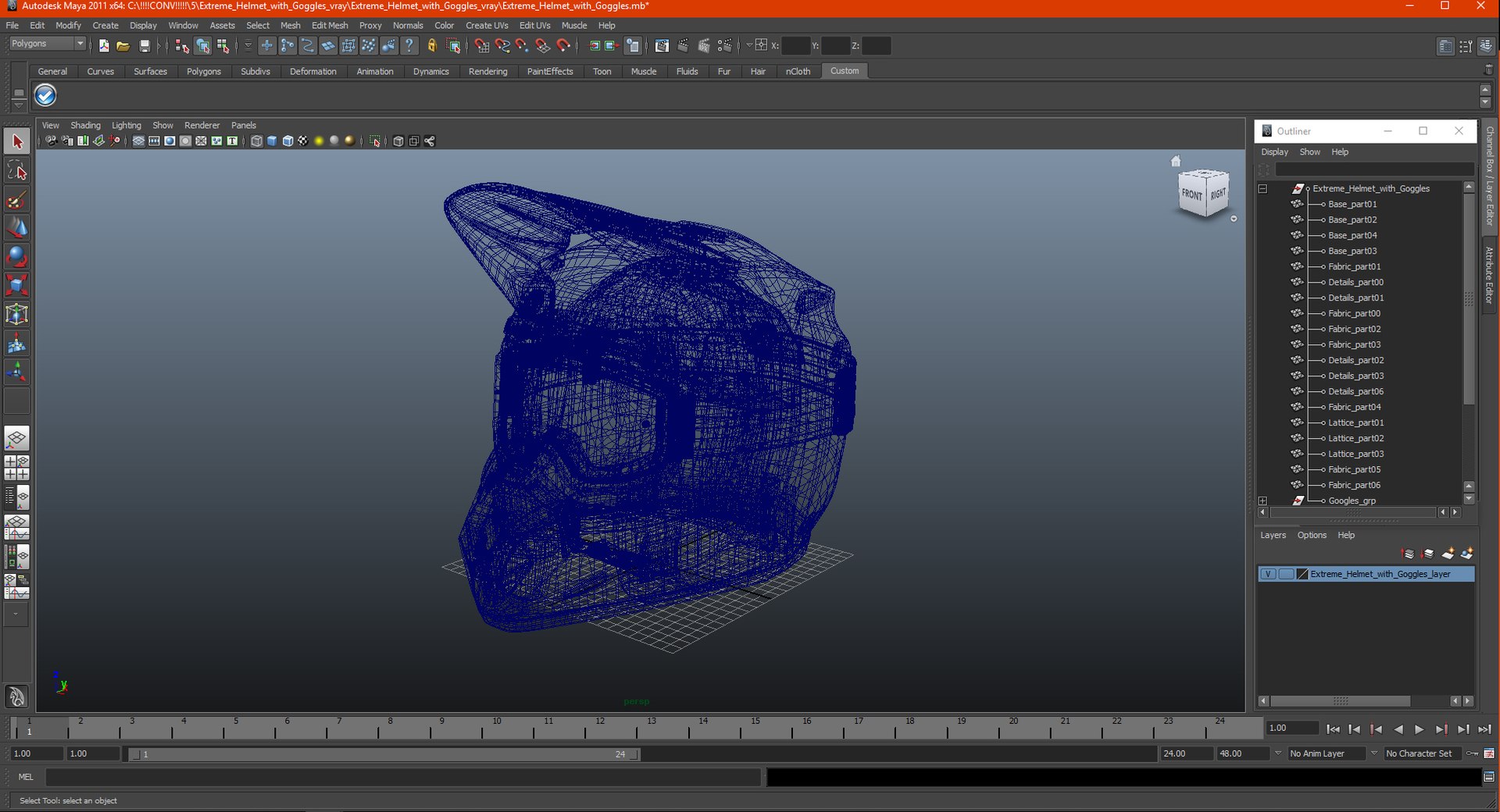Click the open scene folder icon
The height and width of the screenshot is (812, 1500).
click(x=123, y=46)
